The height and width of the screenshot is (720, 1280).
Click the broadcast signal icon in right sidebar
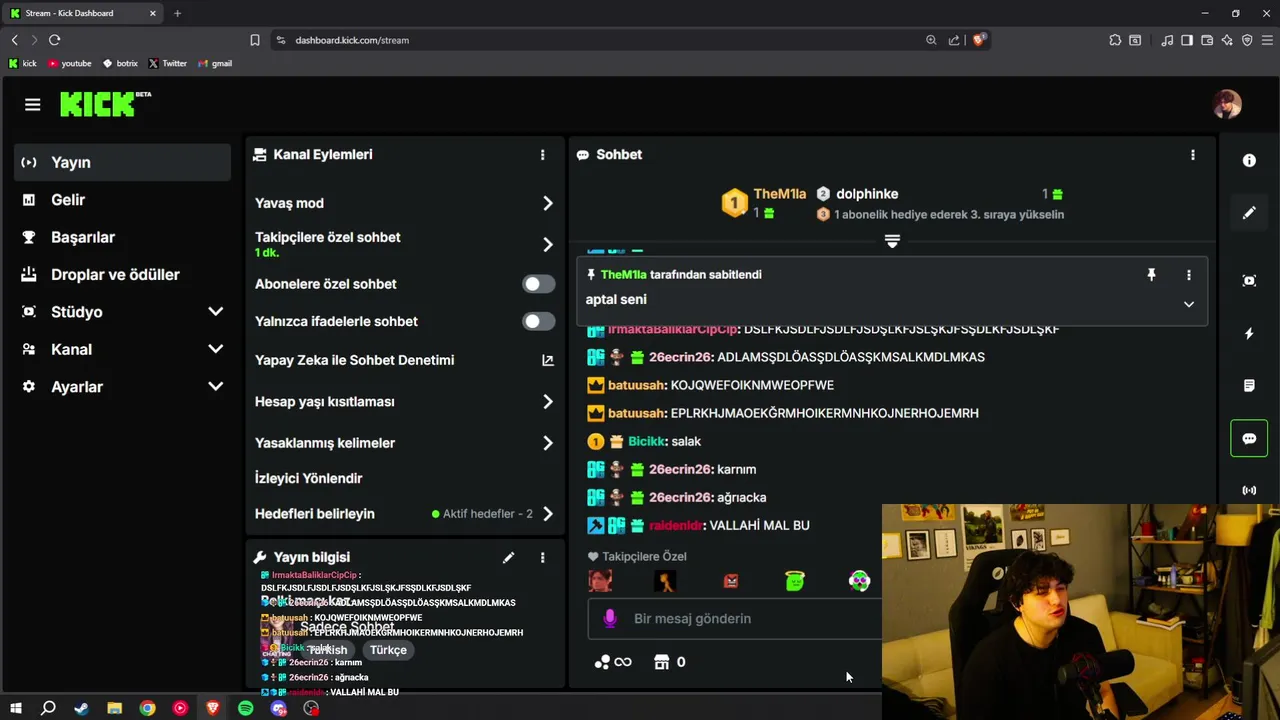coord(1249,490)
